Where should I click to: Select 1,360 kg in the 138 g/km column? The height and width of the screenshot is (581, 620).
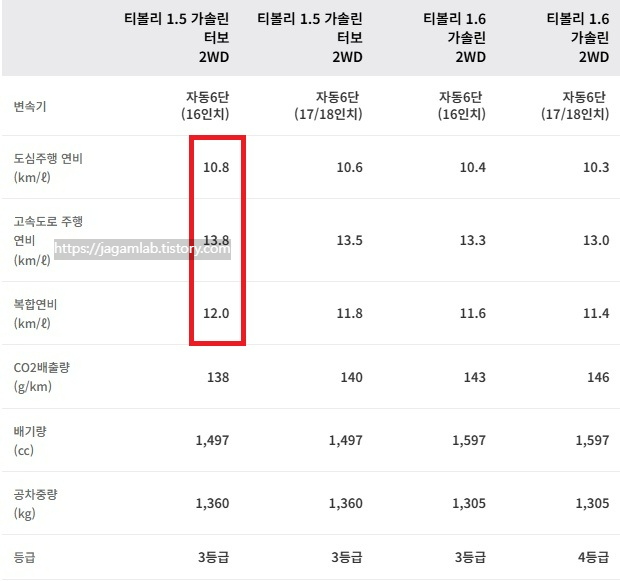(x=212, y=504)
